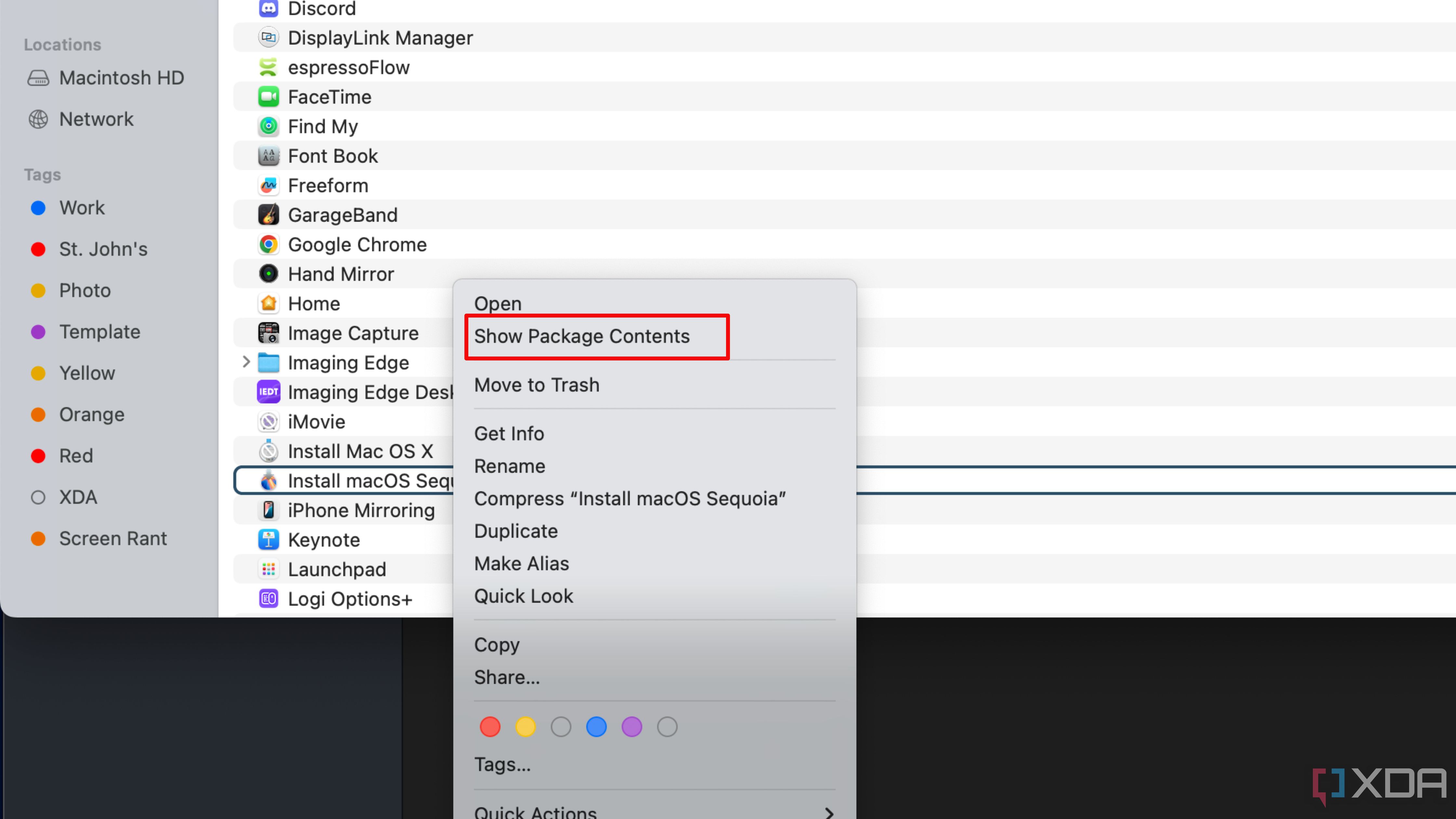1456x819 pixels.
Task: Click the GarageBand guitar icon
Action: pyautogui.click(x=268, y=215)
